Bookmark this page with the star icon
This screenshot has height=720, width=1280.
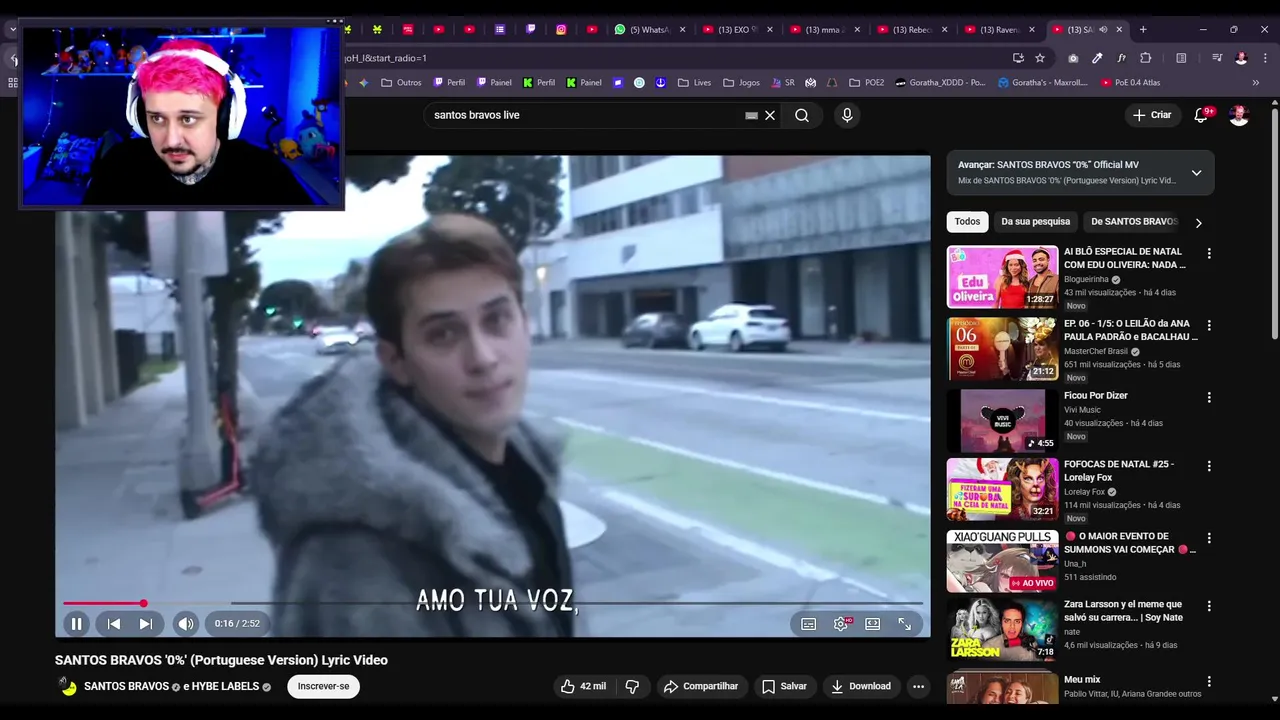[x=1040, y=58]
